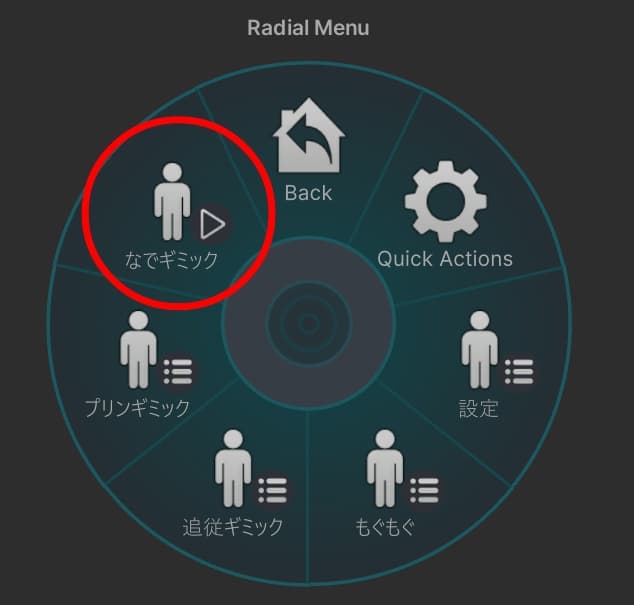Click the Radial Menu title text
Image resolution: width=634 pixels, height=605 pixels.
[x=309, y=28]
